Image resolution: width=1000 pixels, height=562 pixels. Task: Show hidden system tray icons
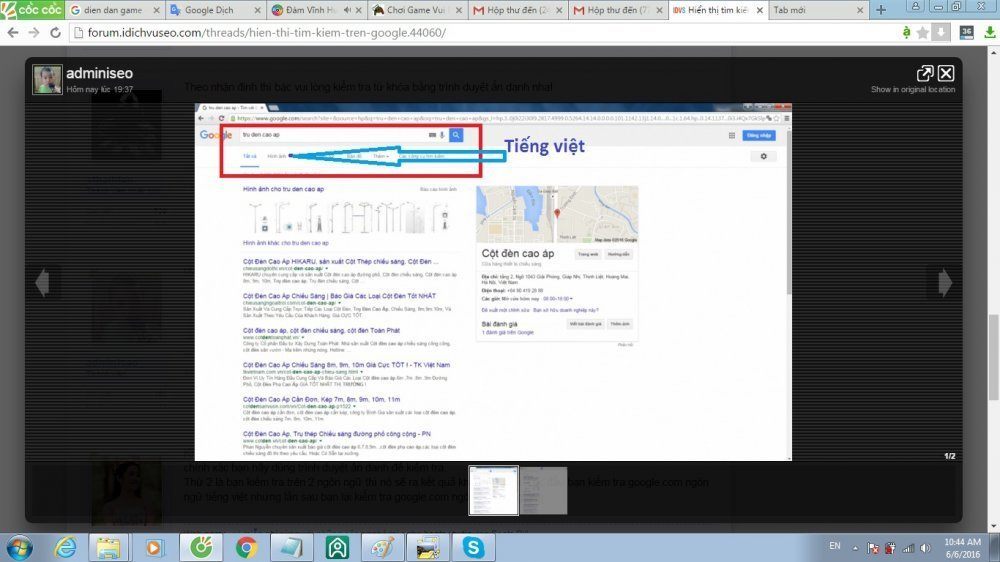(x=855, y=548)
